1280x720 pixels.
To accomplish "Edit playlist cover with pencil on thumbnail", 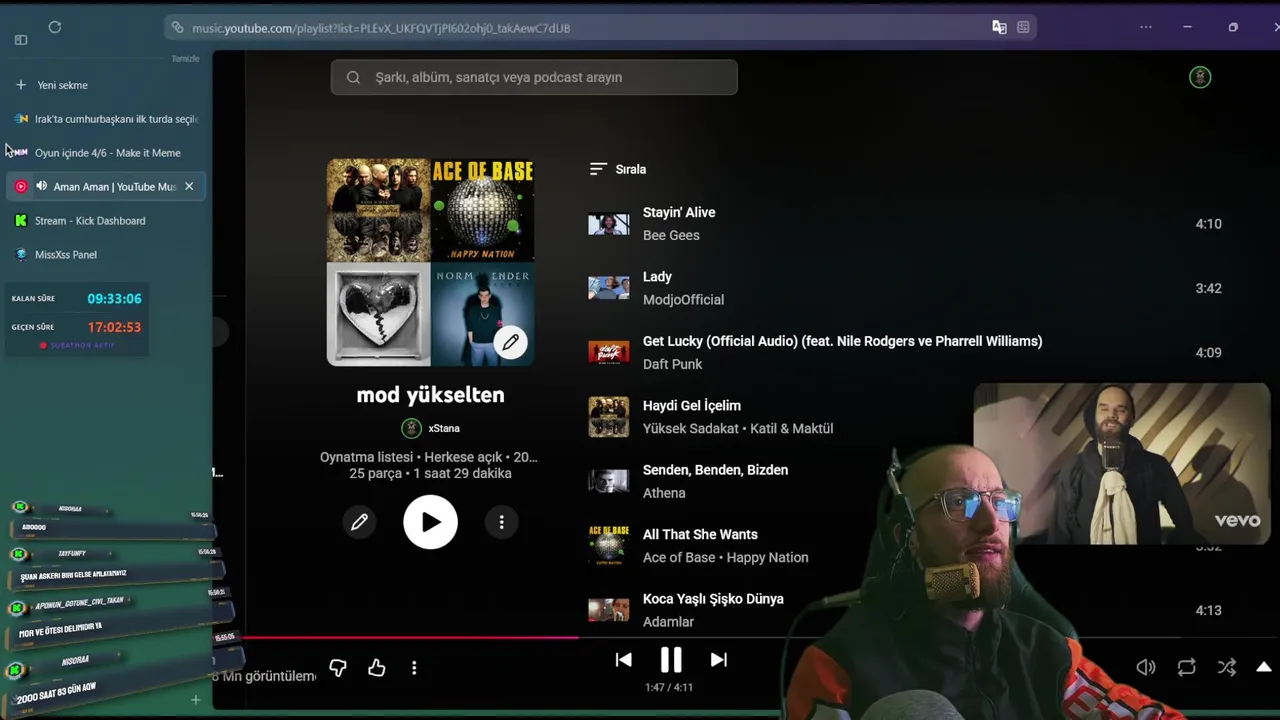I will (510, 342).
